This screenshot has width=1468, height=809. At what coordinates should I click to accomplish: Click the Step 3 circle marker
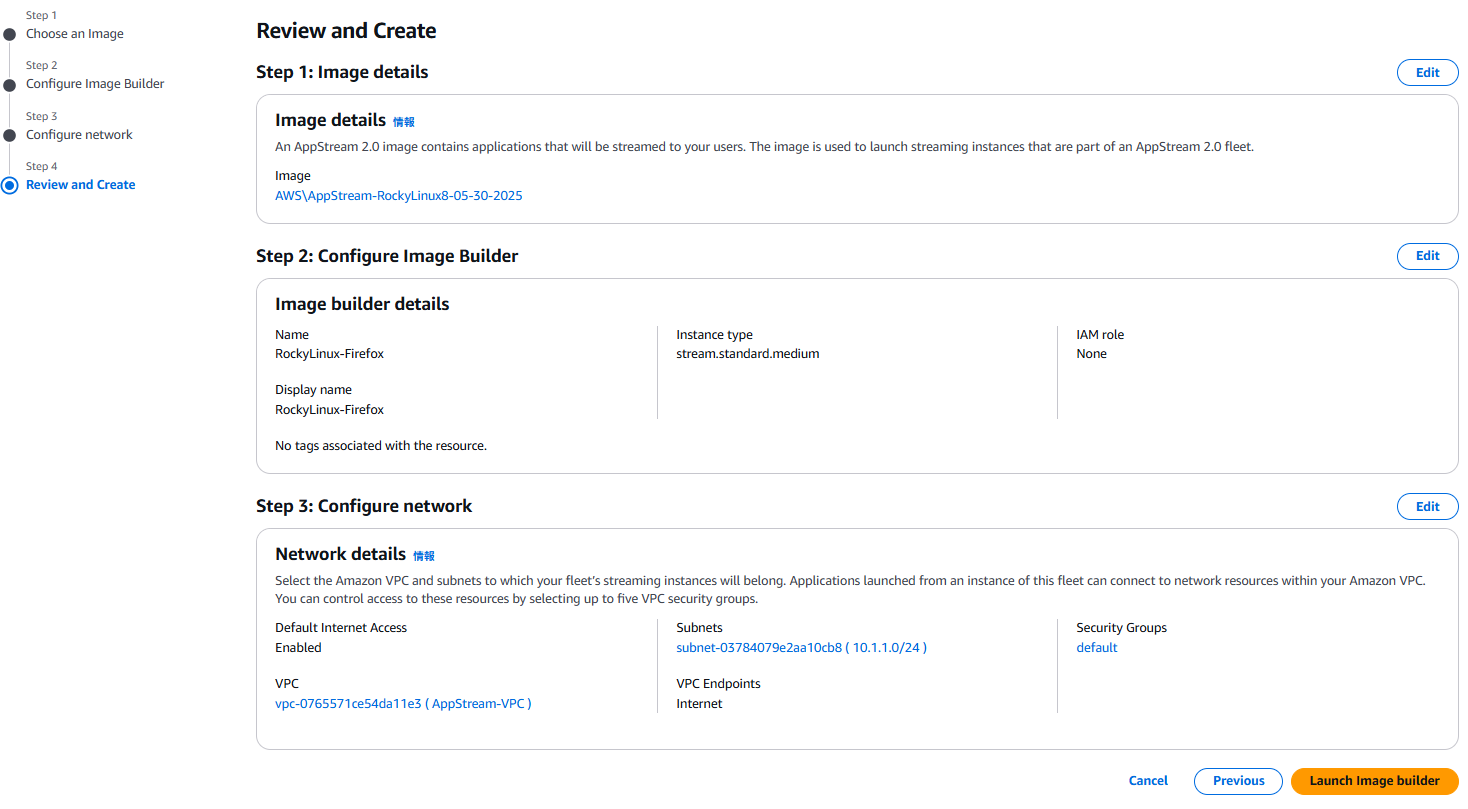[x=9, y=135]
